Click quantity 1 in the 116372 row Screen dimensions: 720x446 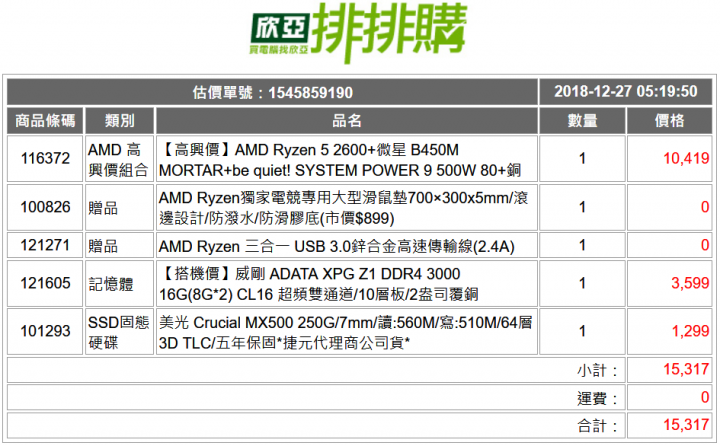582,158
